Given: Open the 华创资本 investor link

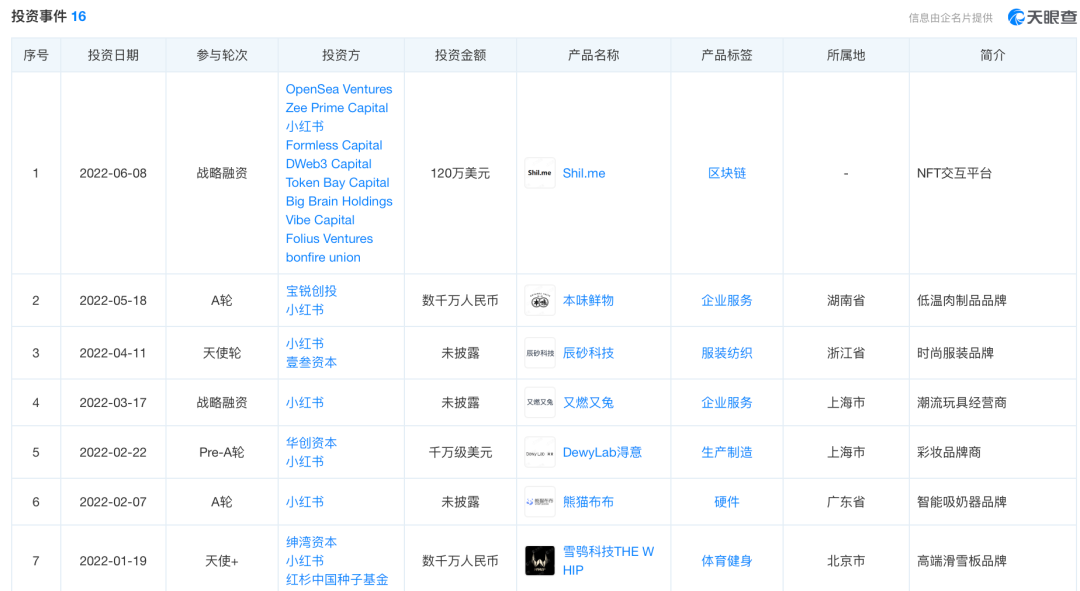Looking at the screenshot, I should pos(311,443).
